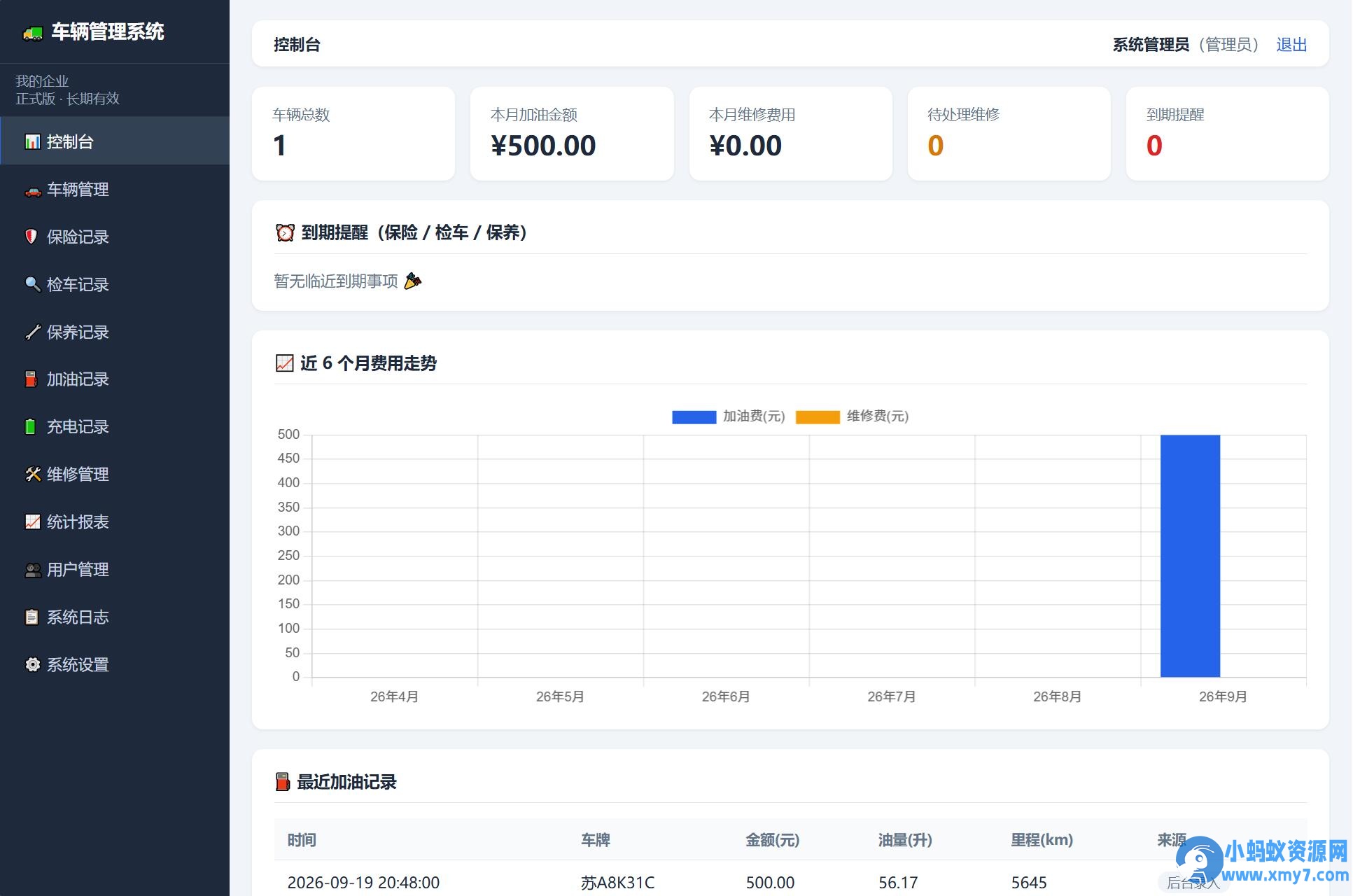The width and height of the screenshot is (1353, 896).
Task: Click the alarm clock icon in 到期提醒 heading
Action: point(285,232)
